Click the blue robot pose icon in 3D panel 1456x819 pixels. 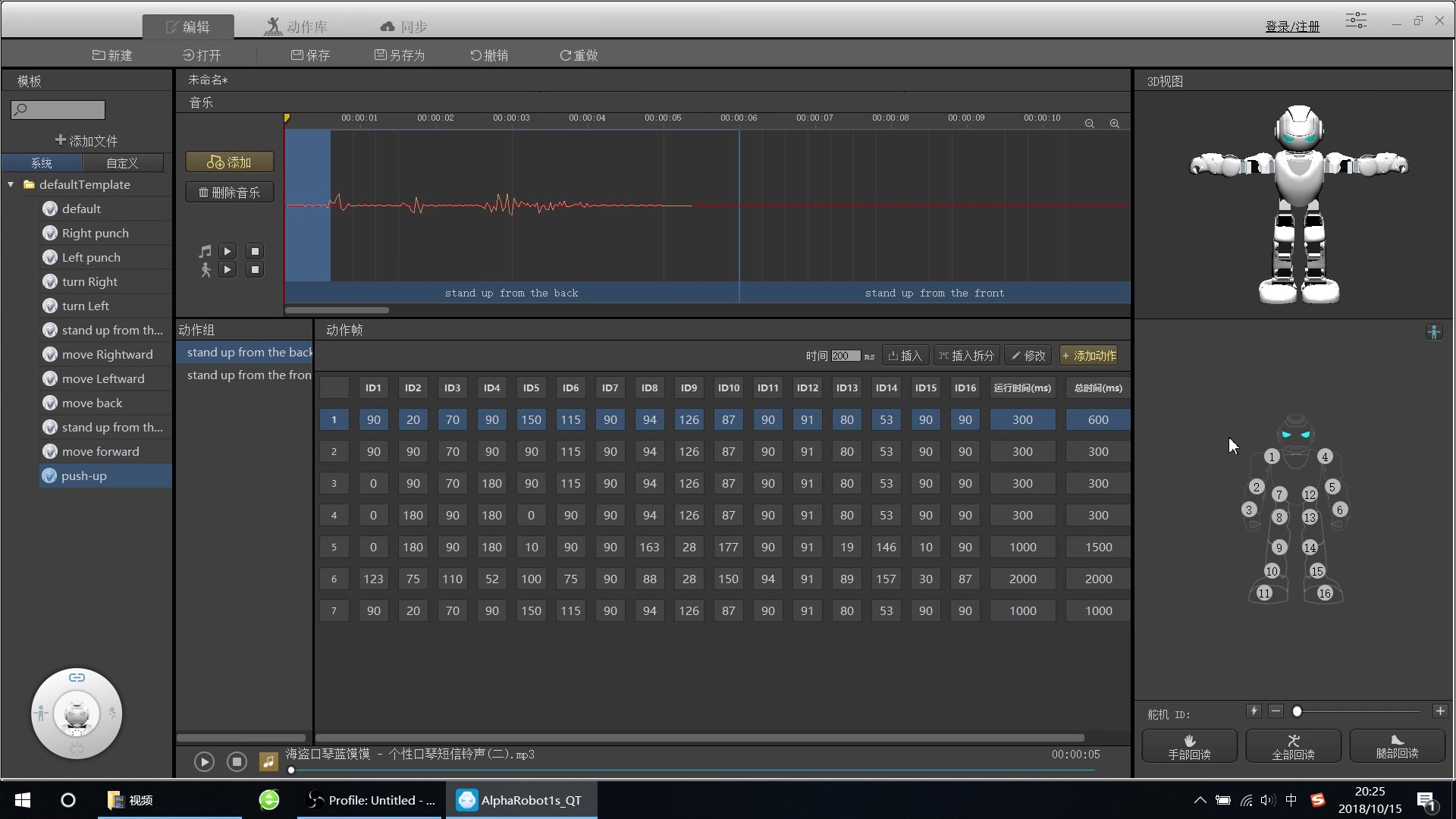pyautogui.click(x=1434, y=332)
